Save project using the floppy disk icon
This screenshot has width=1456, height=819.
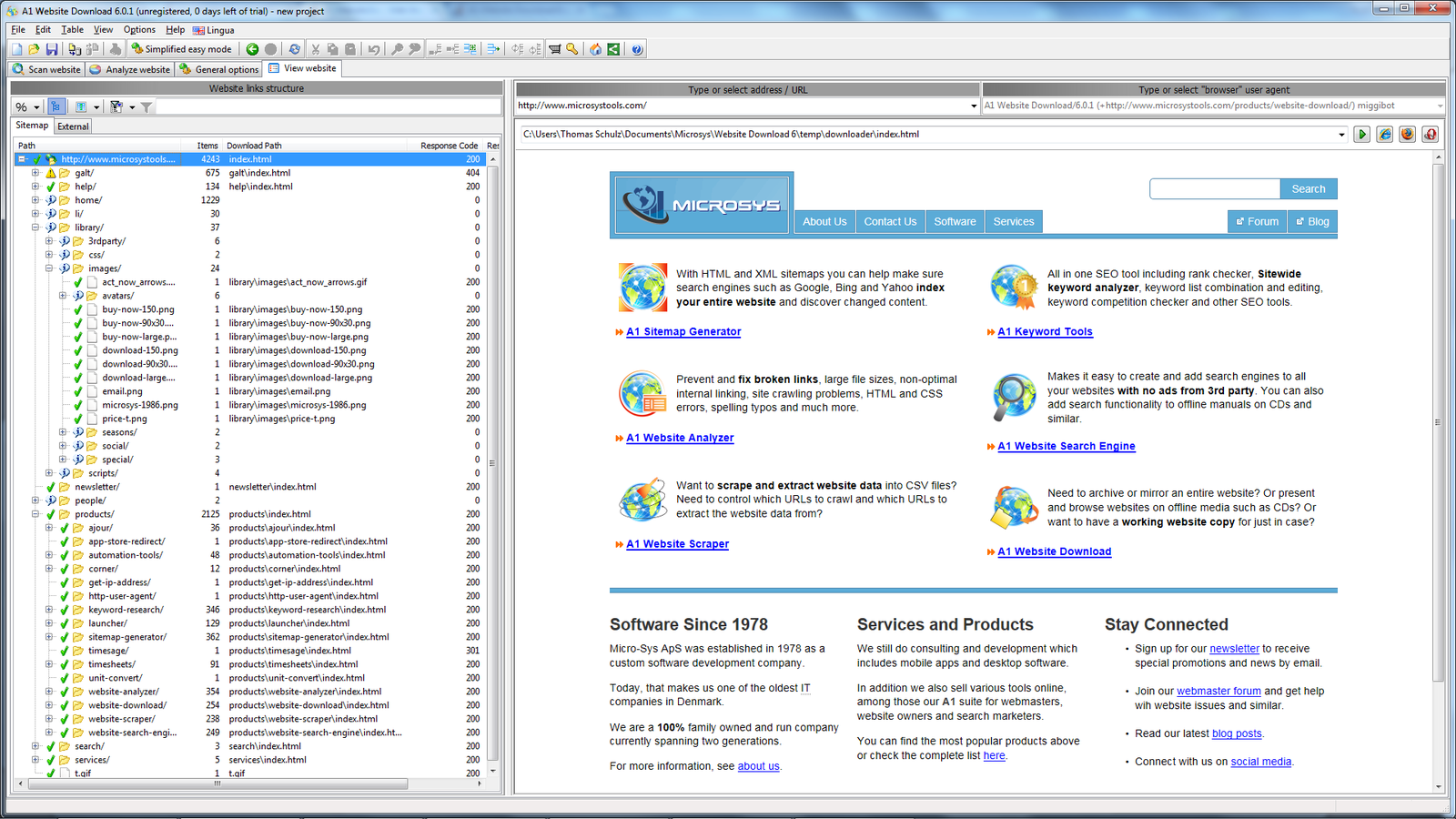click(x=52, y=49)
